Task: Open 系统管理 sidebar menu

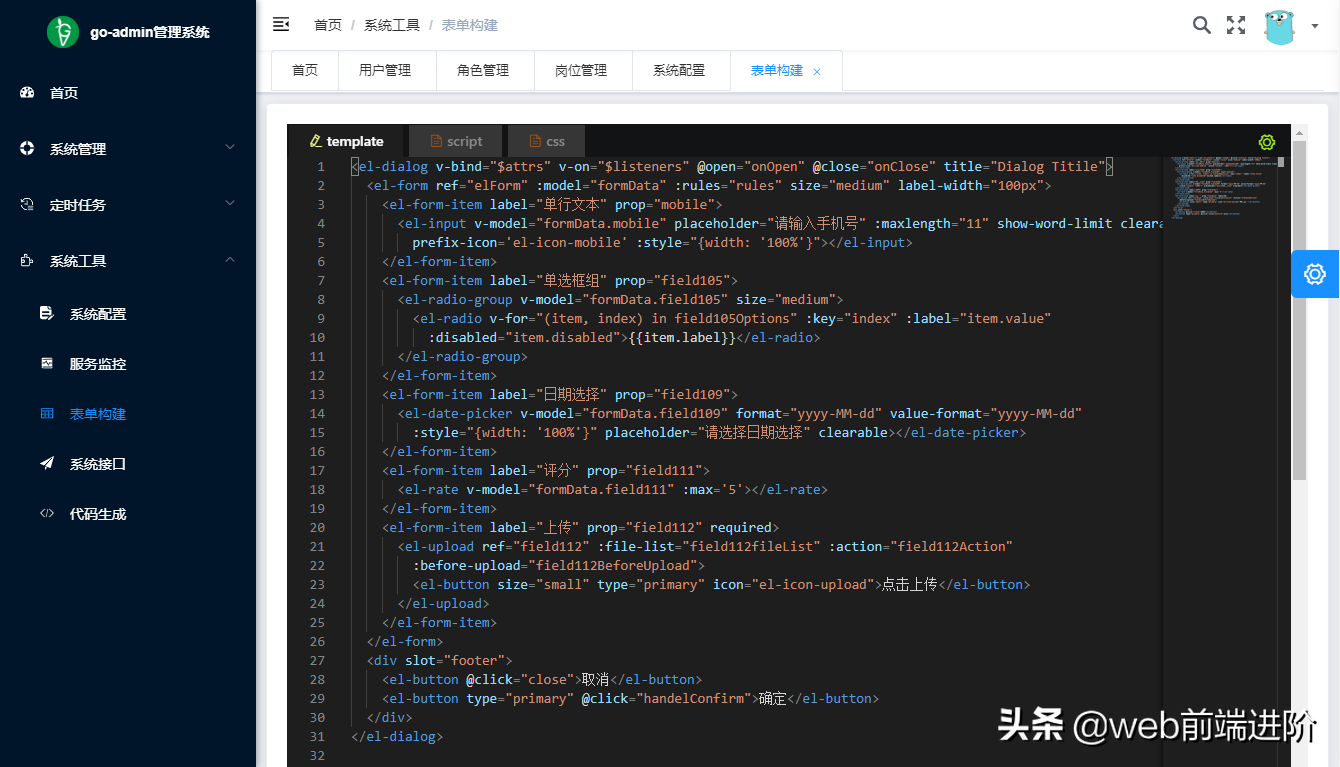Action: [x=128, y=149]
